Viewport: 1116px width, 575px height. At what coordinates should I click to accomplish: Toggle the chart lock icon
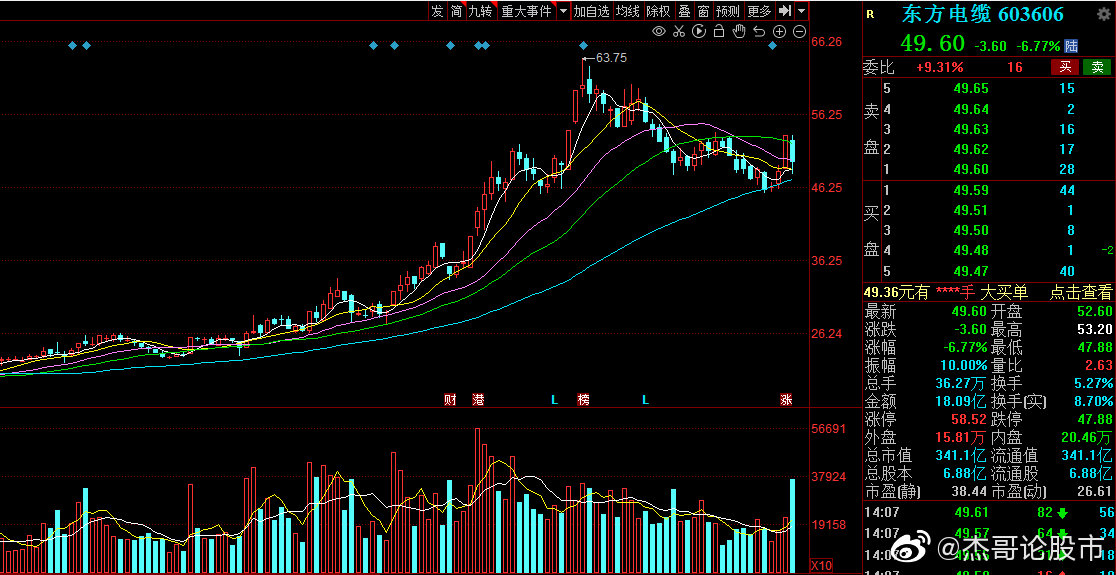(x=719, y=32)
